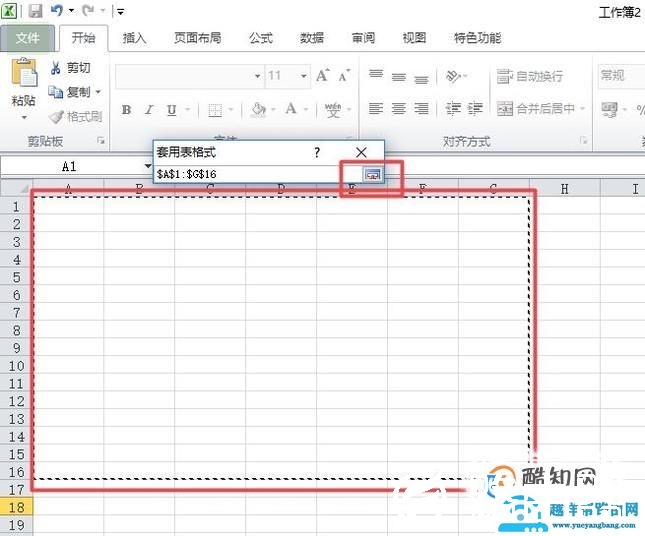Viewport: 645px width, 536px height.
Task: Open the 页面布局 tab
Action: pyautogui.click(x=197, y=38)
